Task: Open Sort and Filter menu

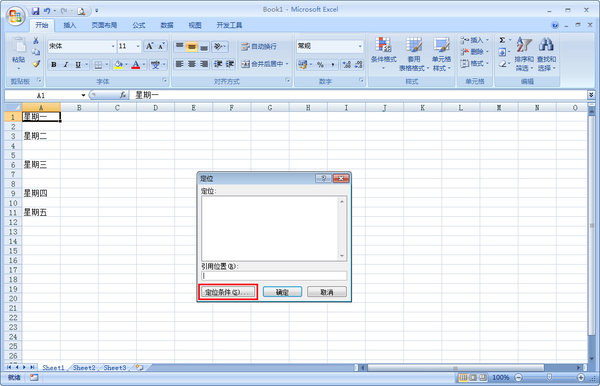Action: (x=524, y=54)
